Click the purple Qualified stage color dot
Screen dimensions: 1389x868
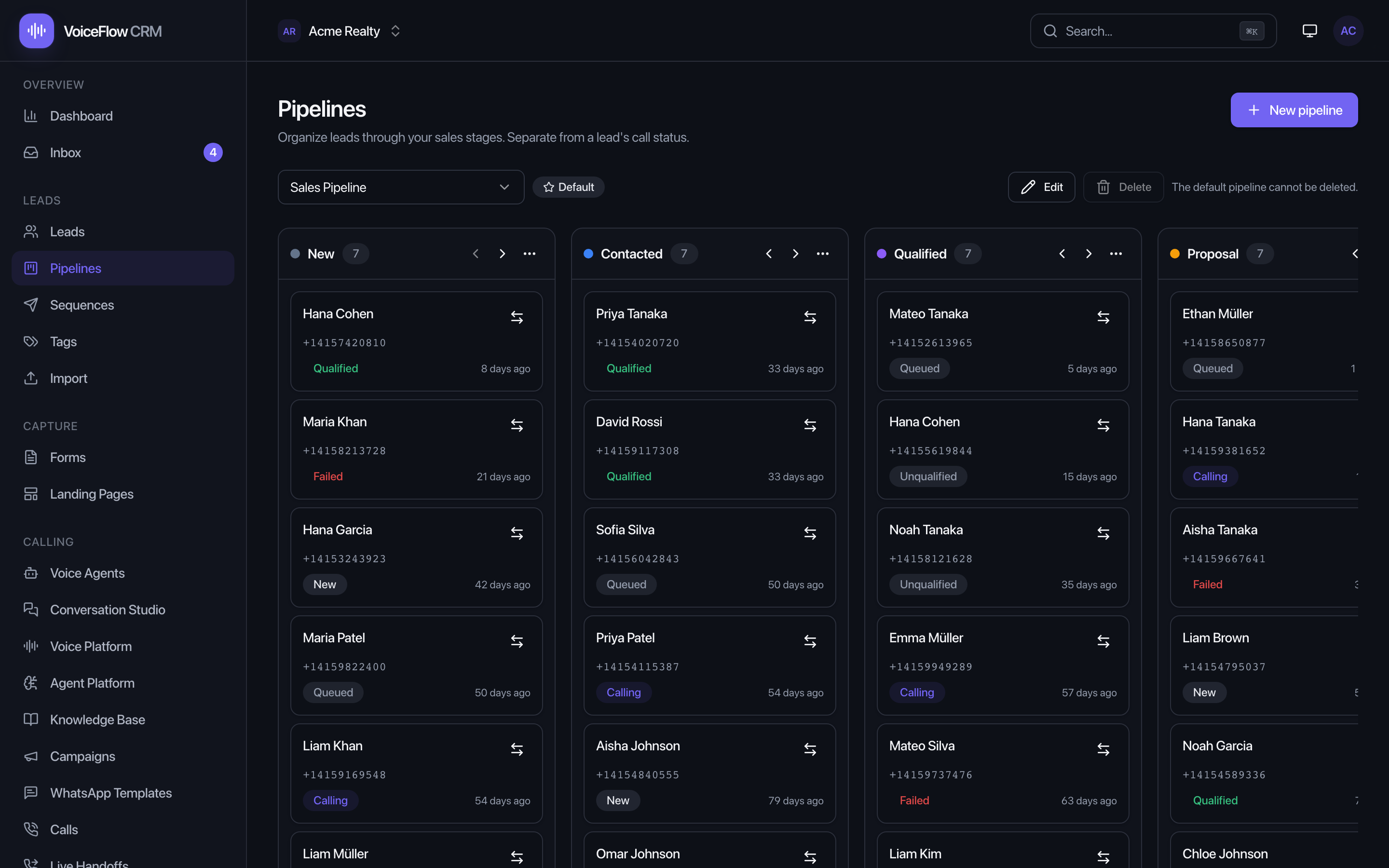882,254
